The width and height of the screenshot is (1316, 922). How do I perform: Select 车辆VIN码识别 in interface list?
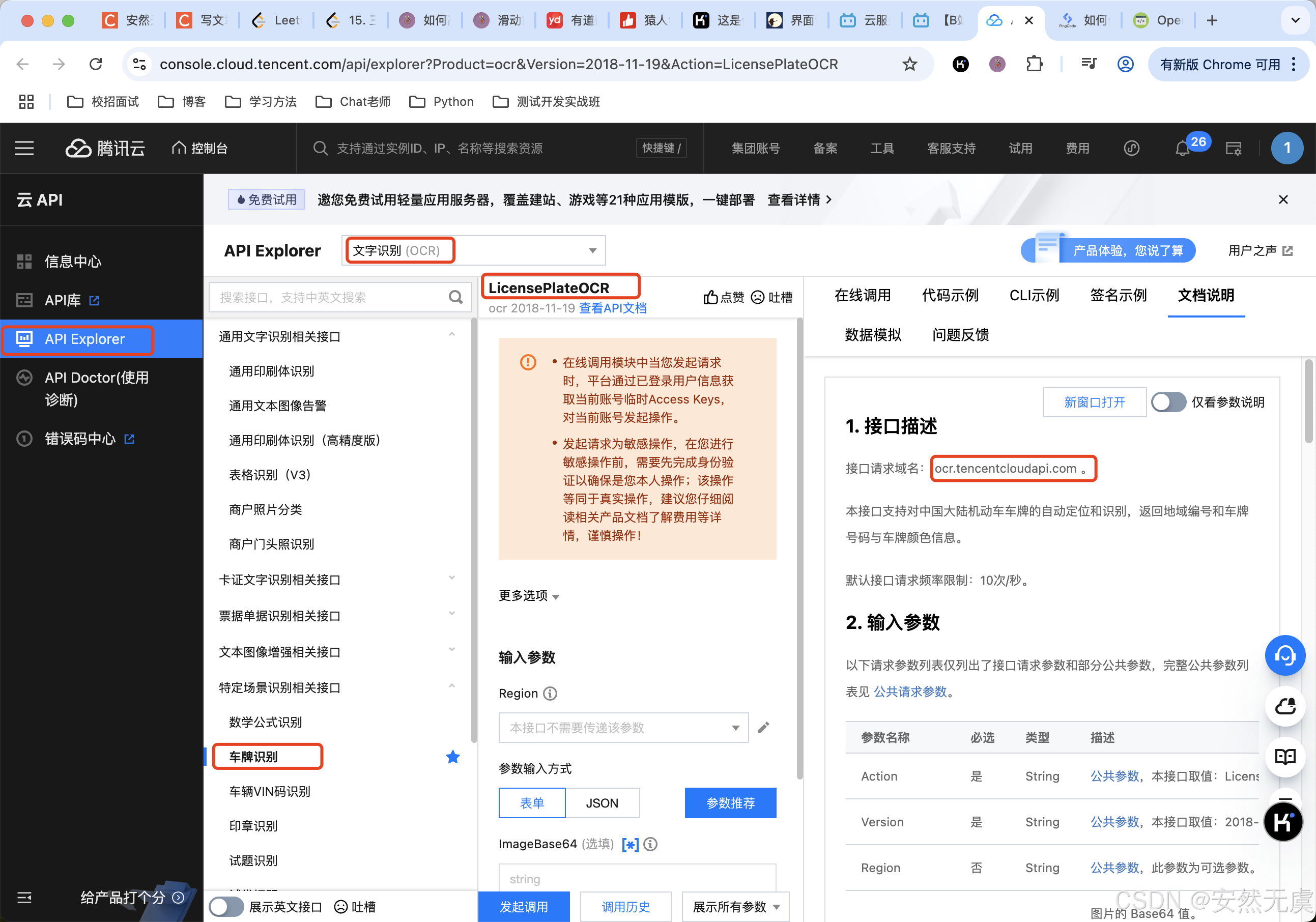[x=270, y=791]
